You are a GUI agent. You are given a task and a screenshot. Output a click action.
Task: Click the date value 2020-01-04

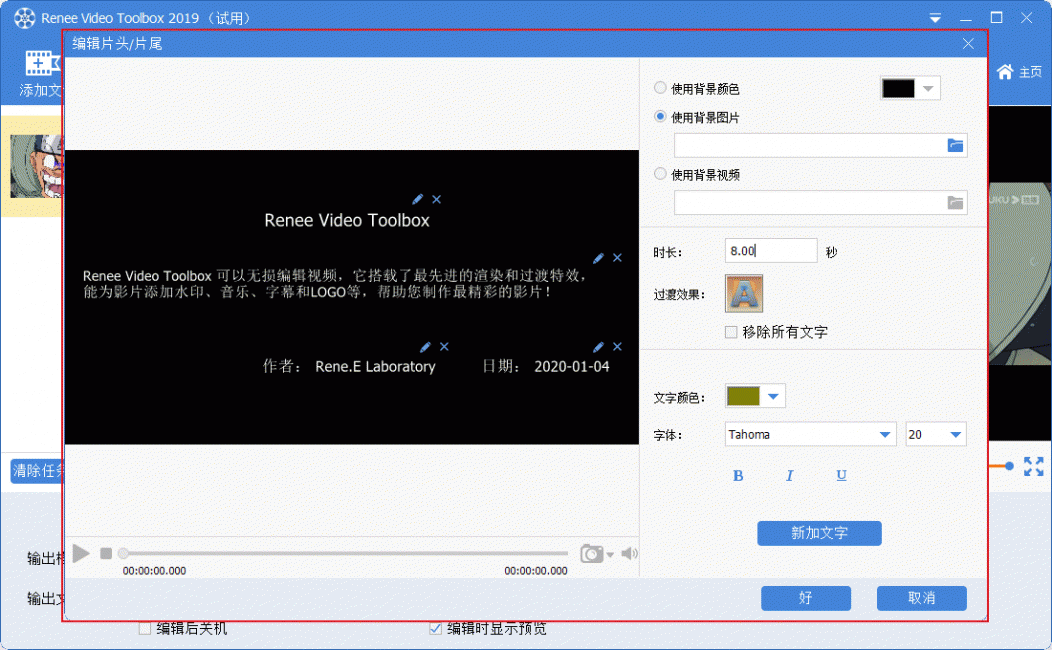click(572, 367)
